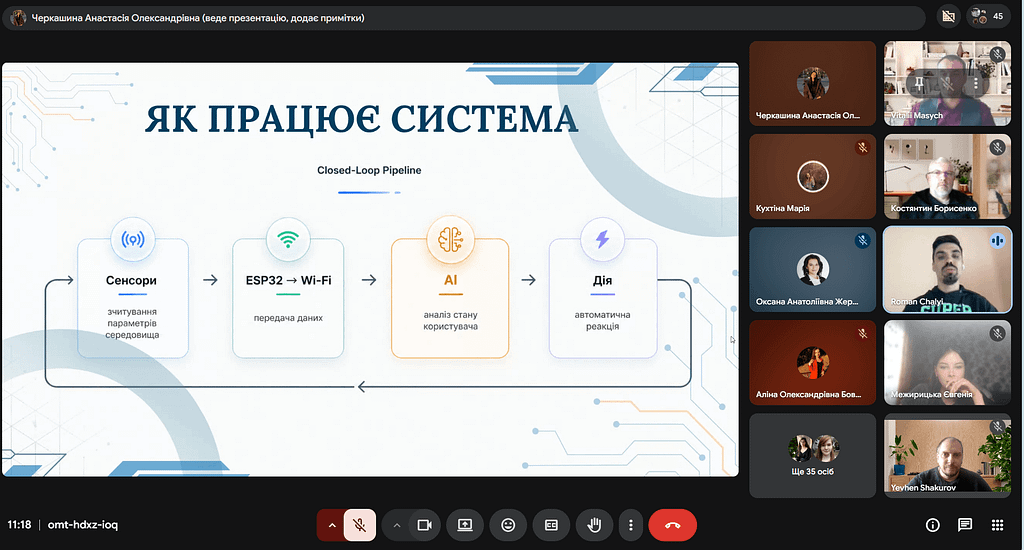The image size is (1024, 550).
Task: Open more options three-dot menu in toolbar
Action: point(630,525)
